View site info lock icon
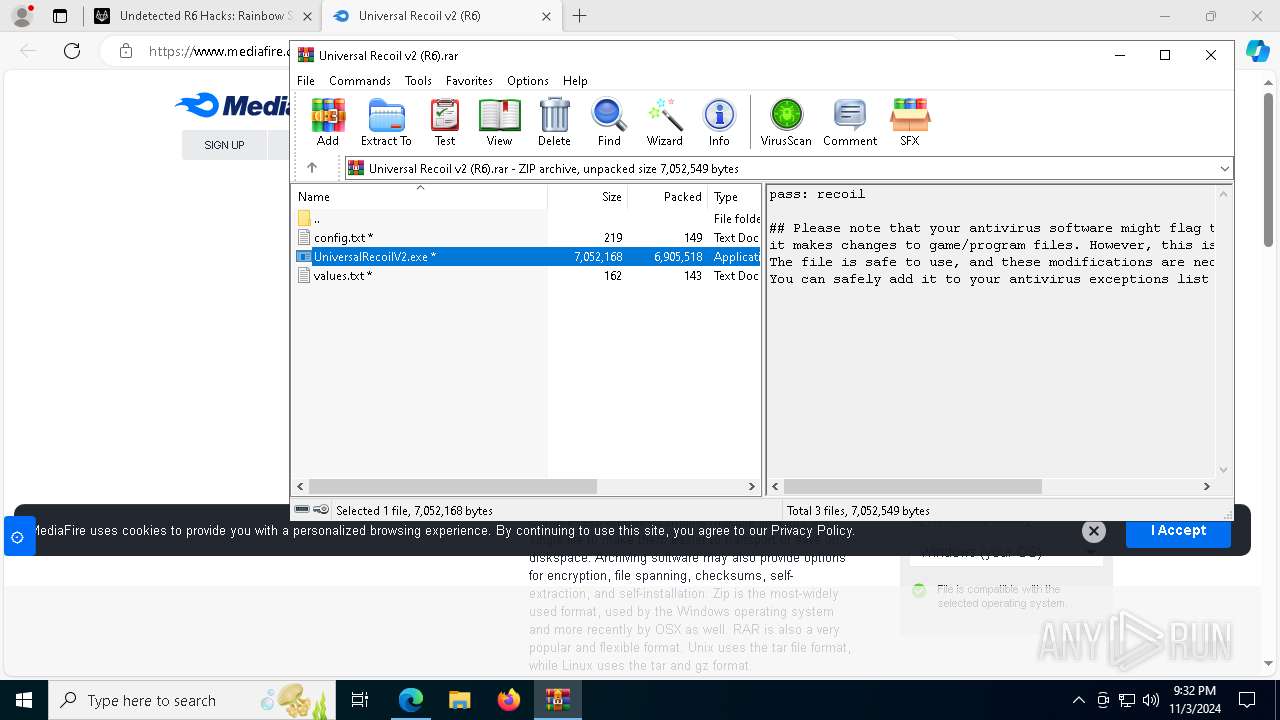This screenshot has height=720, width=1280. [126, 51]
